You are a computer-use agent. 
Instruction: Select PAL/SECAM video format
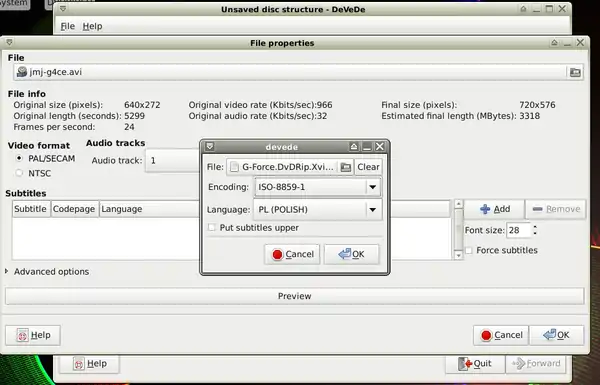[x=19, y=158]
